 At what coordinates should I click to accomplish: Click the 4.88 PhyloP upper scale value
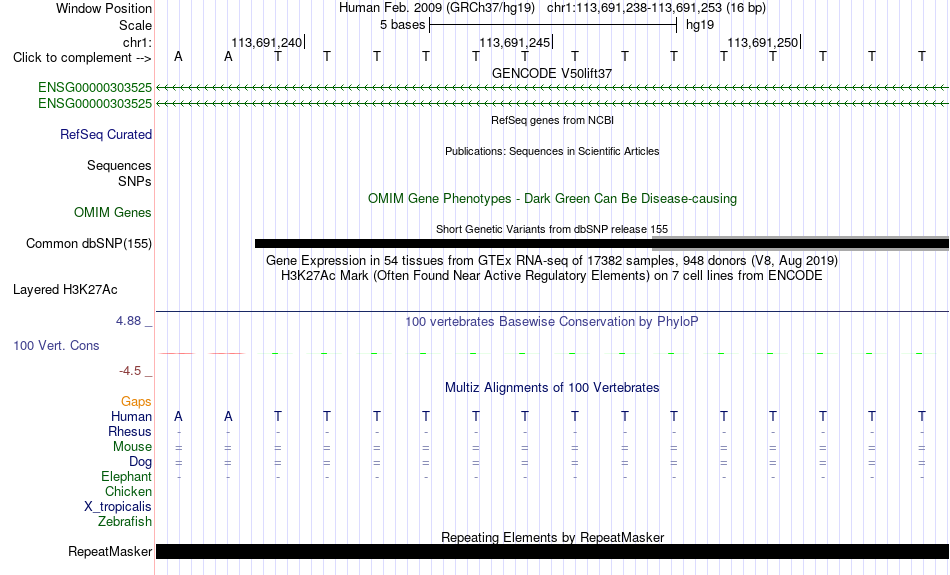[128, 321]
